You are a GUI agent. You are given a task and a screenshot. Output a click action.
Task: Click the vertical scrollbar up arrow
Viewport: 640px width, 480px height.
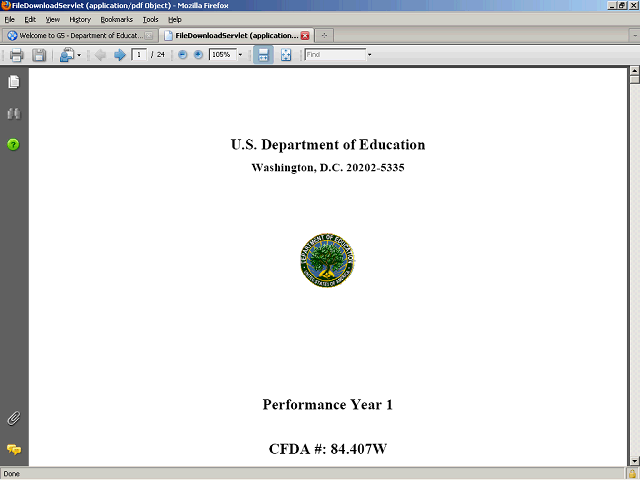click(634, 70)
